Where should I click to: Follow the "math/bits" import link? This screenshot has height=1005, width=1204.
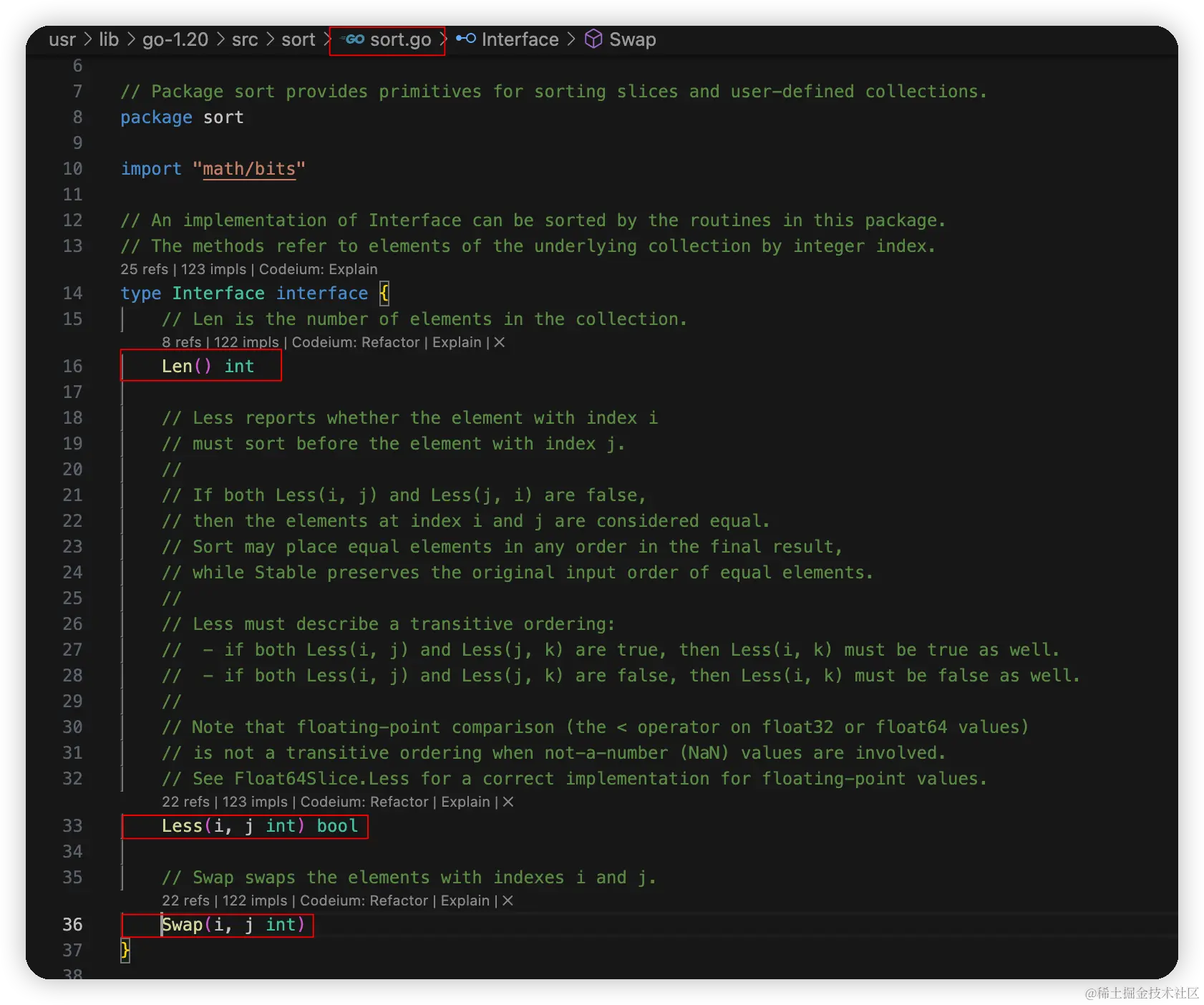(x=249, y=169)
